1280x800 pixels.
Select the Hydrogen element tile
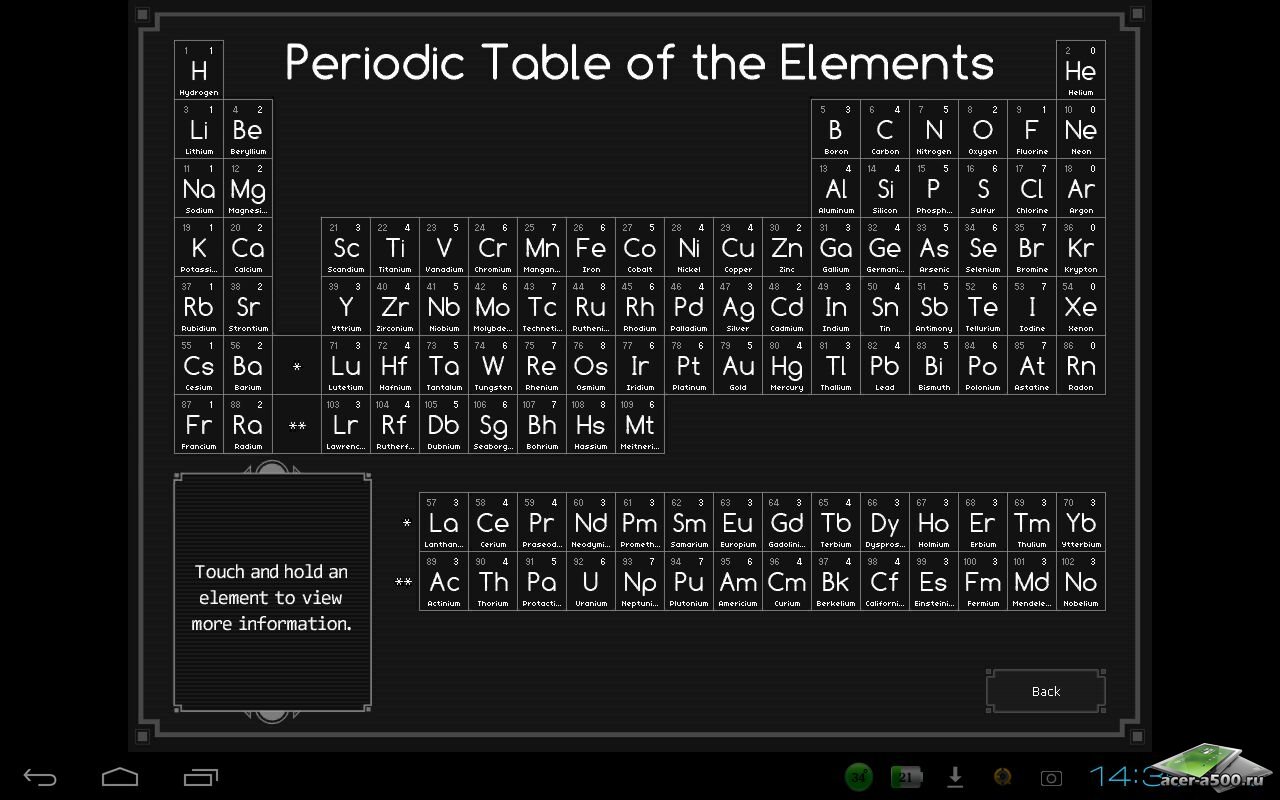199,70
